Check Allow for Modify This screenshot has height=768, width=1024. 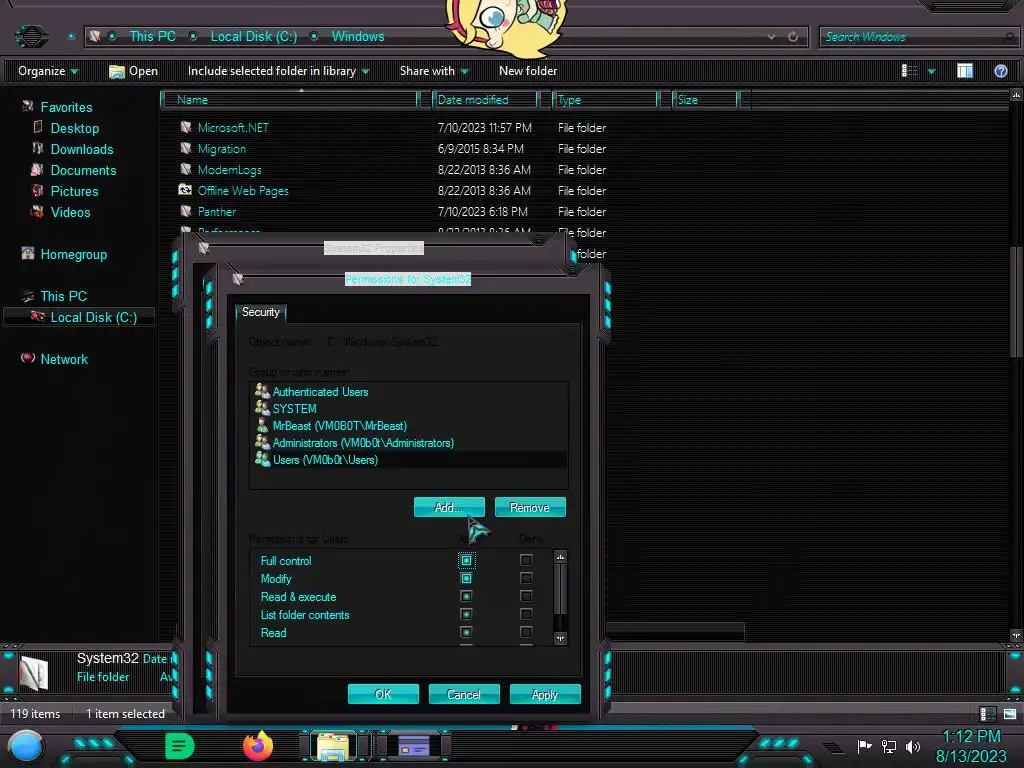pyautogui.click(x=466, y=578)
